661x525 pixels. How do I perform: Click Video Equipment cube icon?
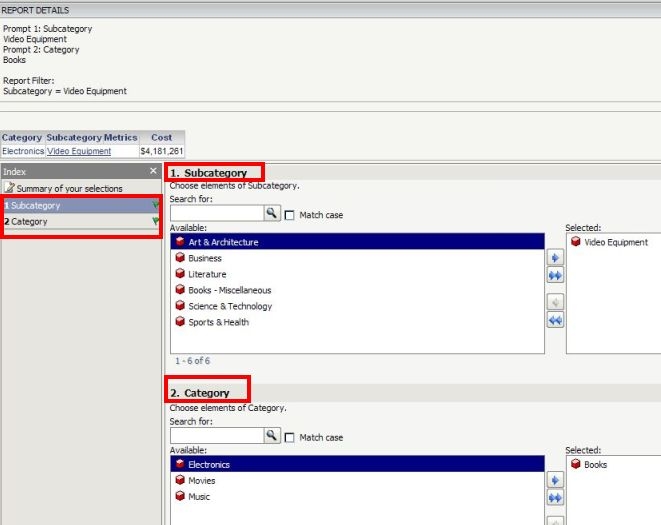(x=576, y=241)
